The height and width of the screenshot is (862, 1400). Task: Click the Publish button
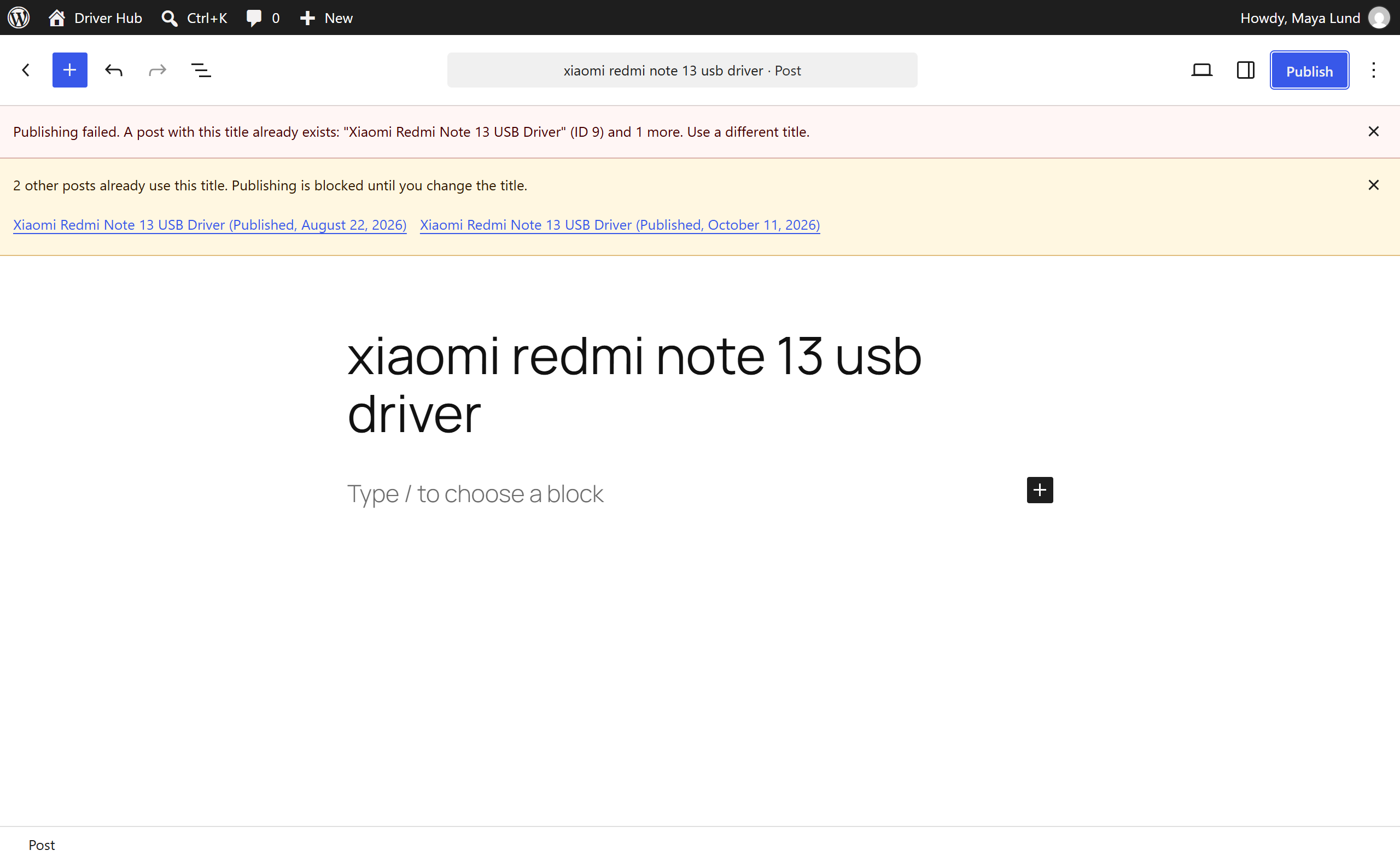pos(1309,70)
